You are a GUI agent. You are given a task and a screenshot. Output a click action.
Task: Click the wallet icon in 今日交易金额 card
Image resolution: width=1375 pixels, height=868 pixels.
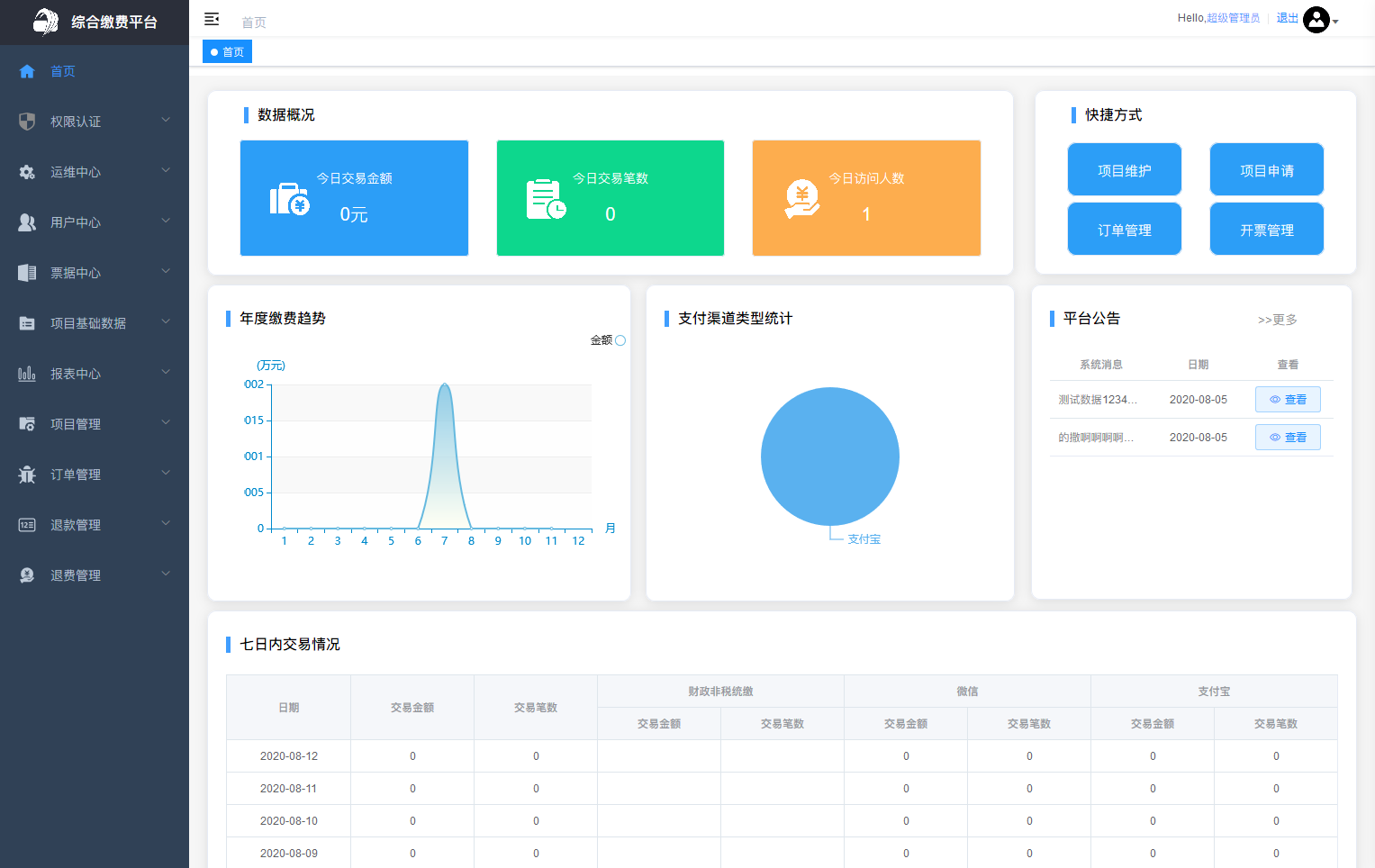pos(290,199)
